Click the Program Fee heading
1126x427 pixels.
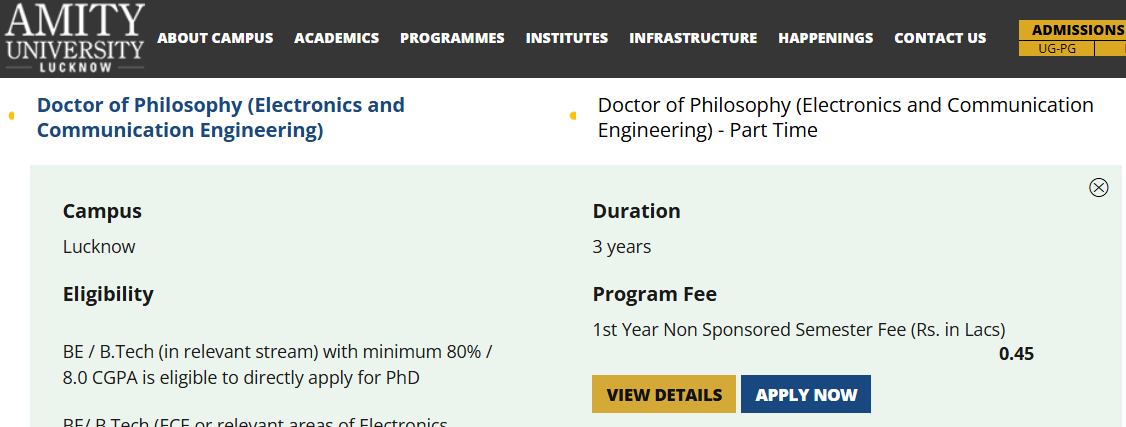[654, 294]
